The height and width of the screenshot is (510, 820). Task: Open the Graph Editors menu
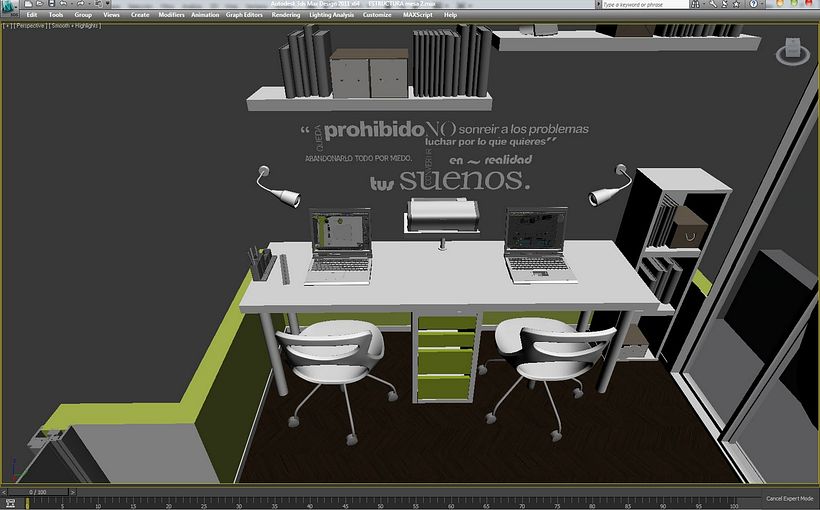coord(244,15)
